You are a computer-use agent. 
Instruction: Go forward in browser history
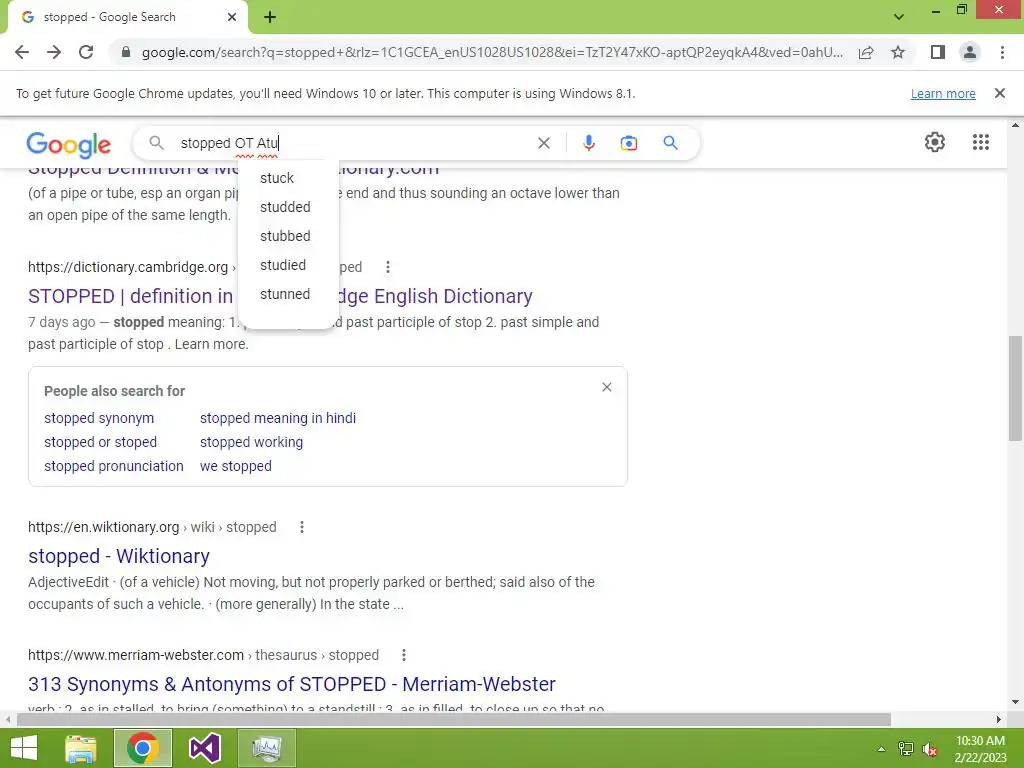click(x=54, y=52)
